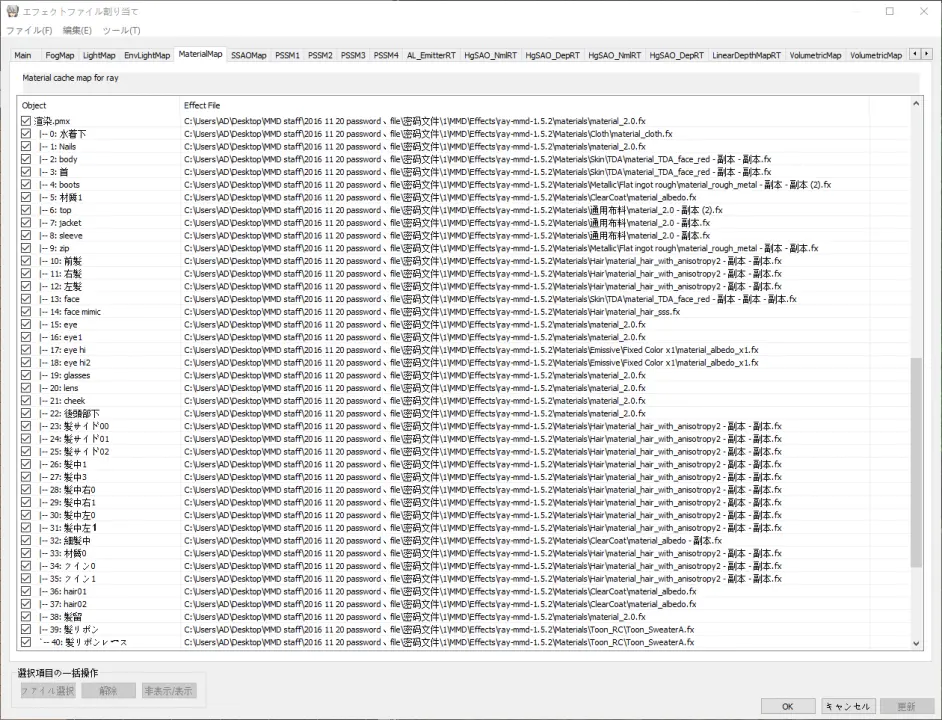Click eye hi row material_albedo_x1.fx path

[471, 350]
